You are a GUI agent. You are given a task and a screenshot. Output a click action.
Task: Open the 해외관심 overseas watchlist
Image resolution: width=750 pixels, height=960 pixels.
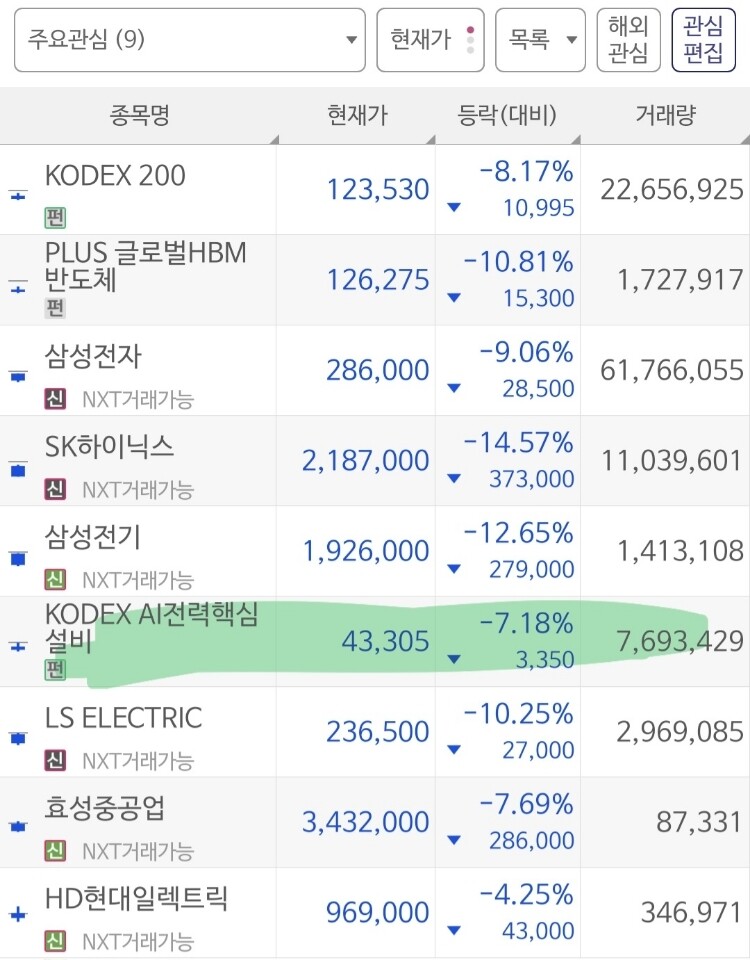(628, 40)
